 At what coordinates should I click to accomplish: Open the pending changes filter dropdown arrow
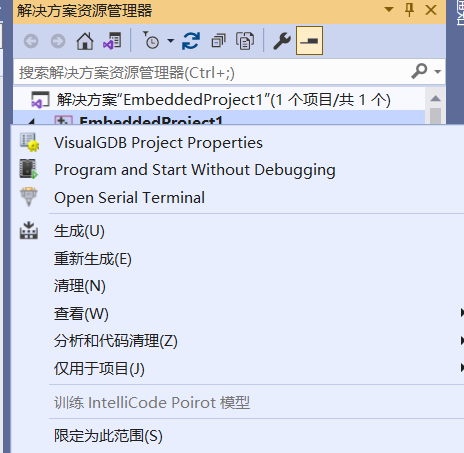click(x=171, y=41)
